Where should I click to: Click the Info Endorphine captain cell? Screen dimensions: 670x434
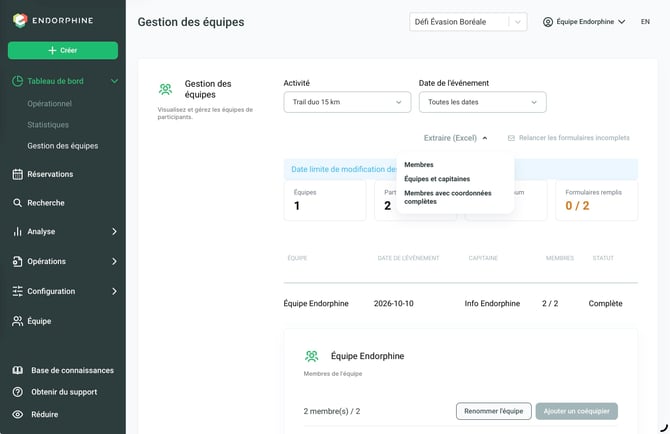[492, 304]
